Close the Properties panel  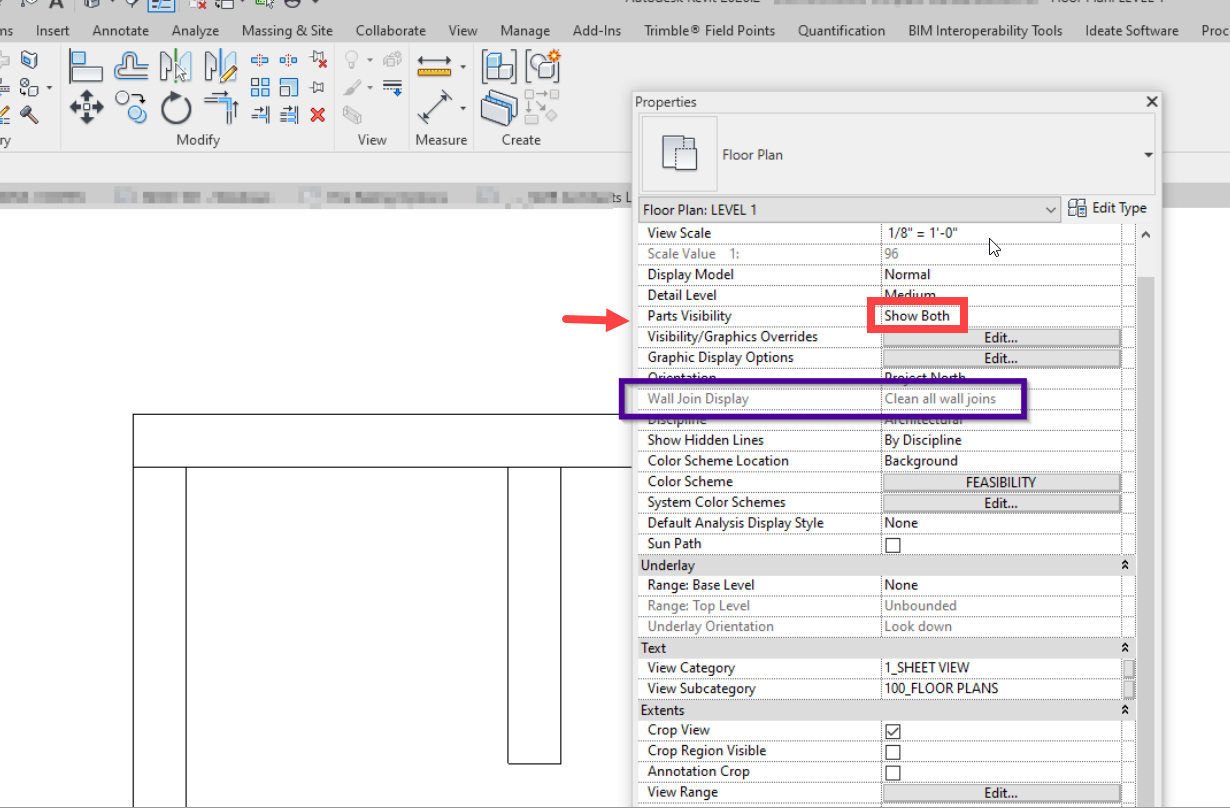(x=1151, y=102)
